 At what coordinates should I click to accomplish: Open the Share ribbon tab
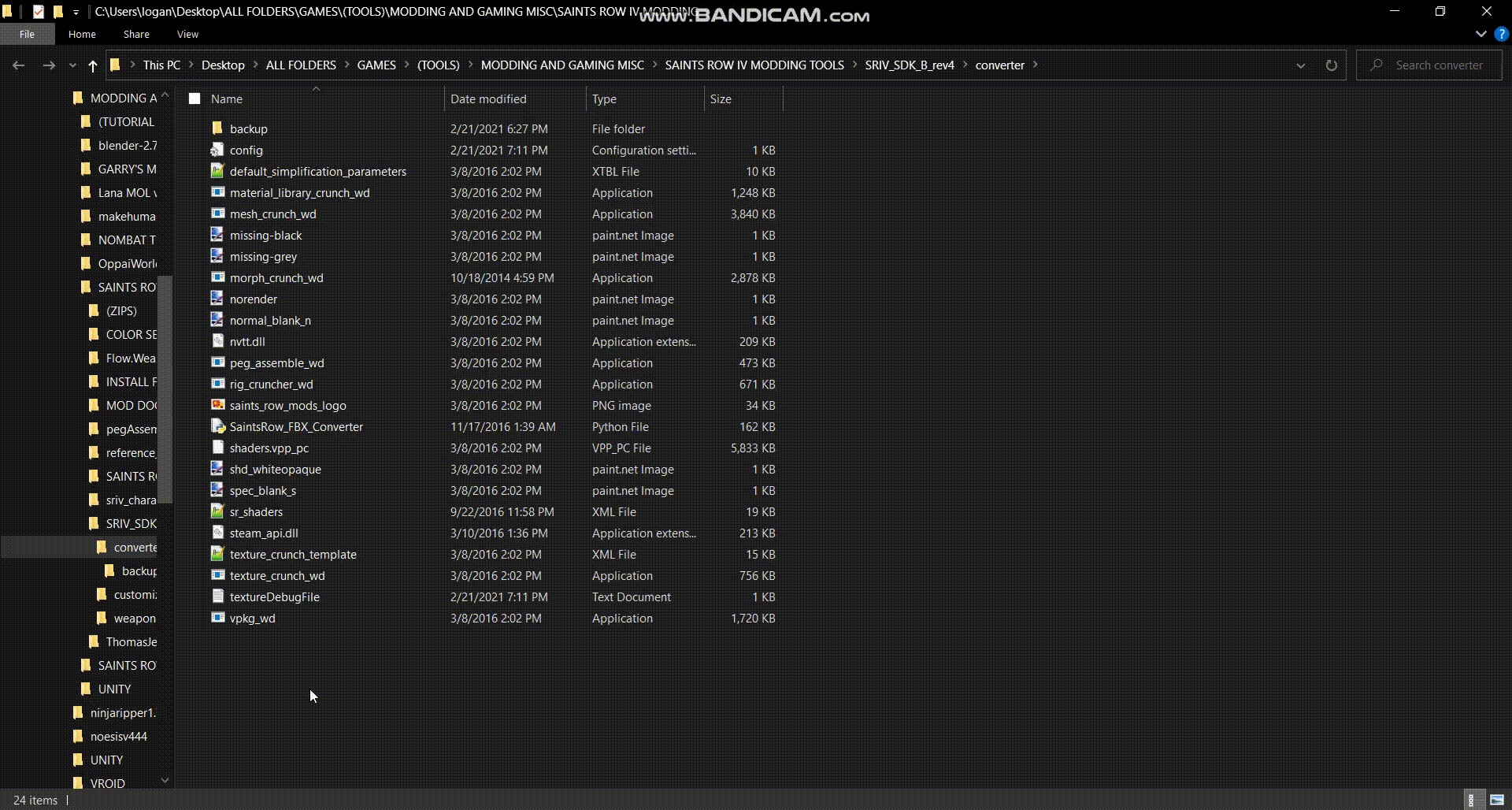pyautogui.click(x=136, y=34)
